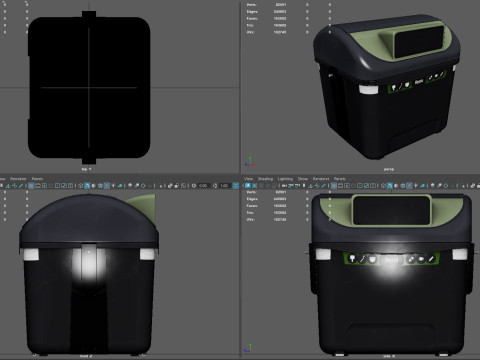Toggle safe action overlay in front view toolbar

pyautogui.click(x=64, y=186)
